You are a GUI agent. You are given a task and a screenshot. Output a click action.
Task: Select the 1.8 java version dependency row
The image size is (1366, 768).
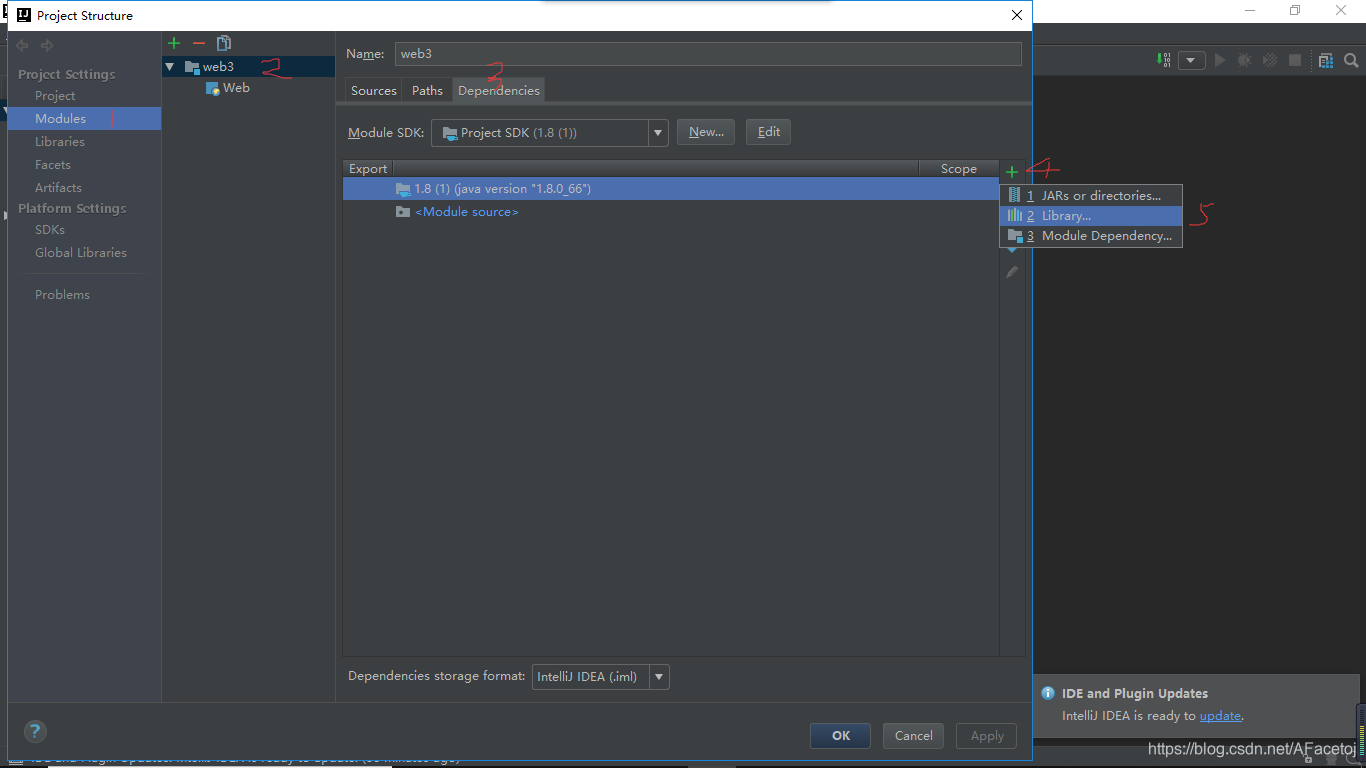[670, 189]
